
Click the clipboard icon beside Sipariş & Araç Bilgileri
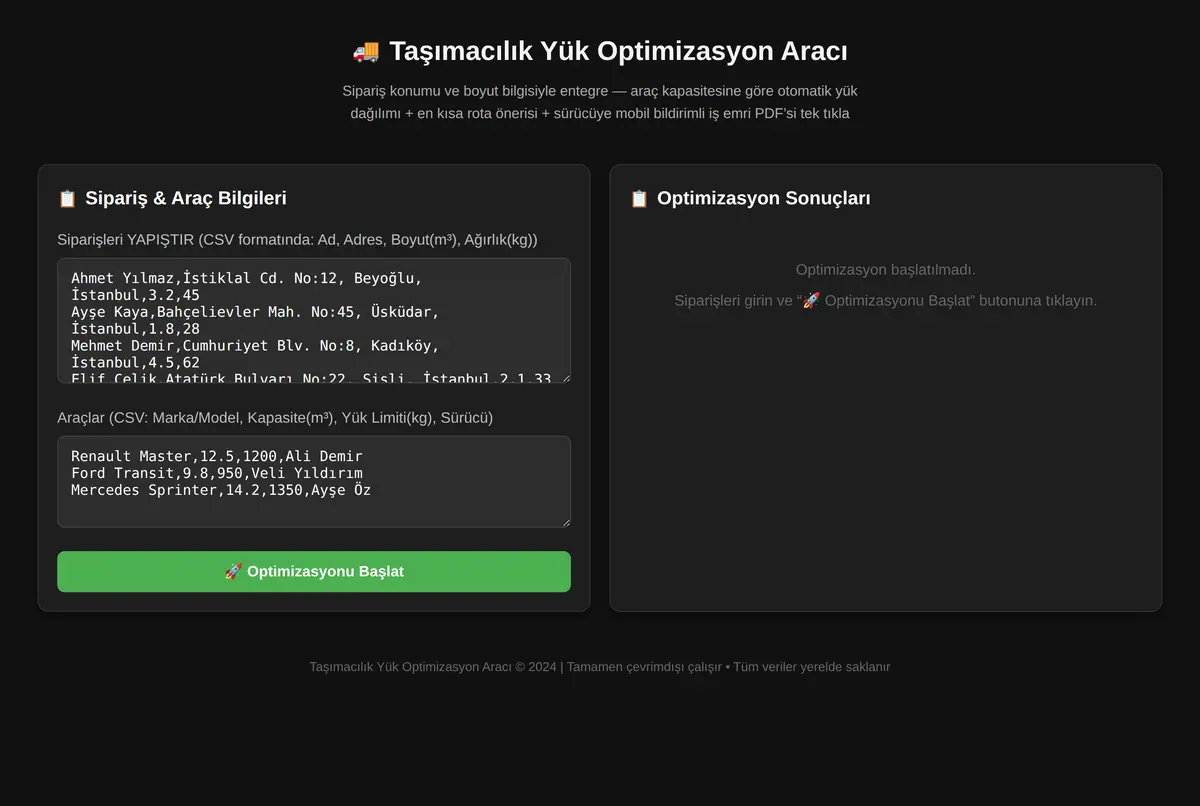click(67, 198)
